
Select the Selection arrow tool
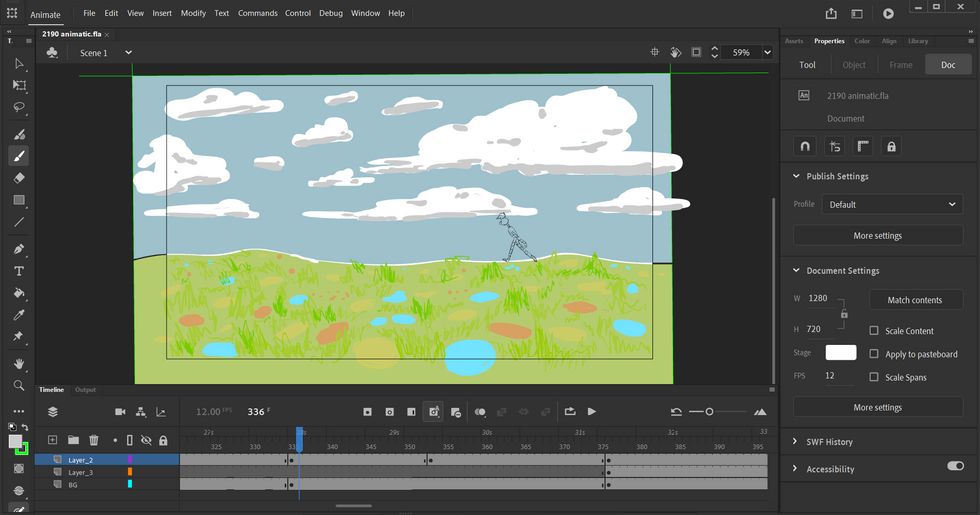coord(19,63)
